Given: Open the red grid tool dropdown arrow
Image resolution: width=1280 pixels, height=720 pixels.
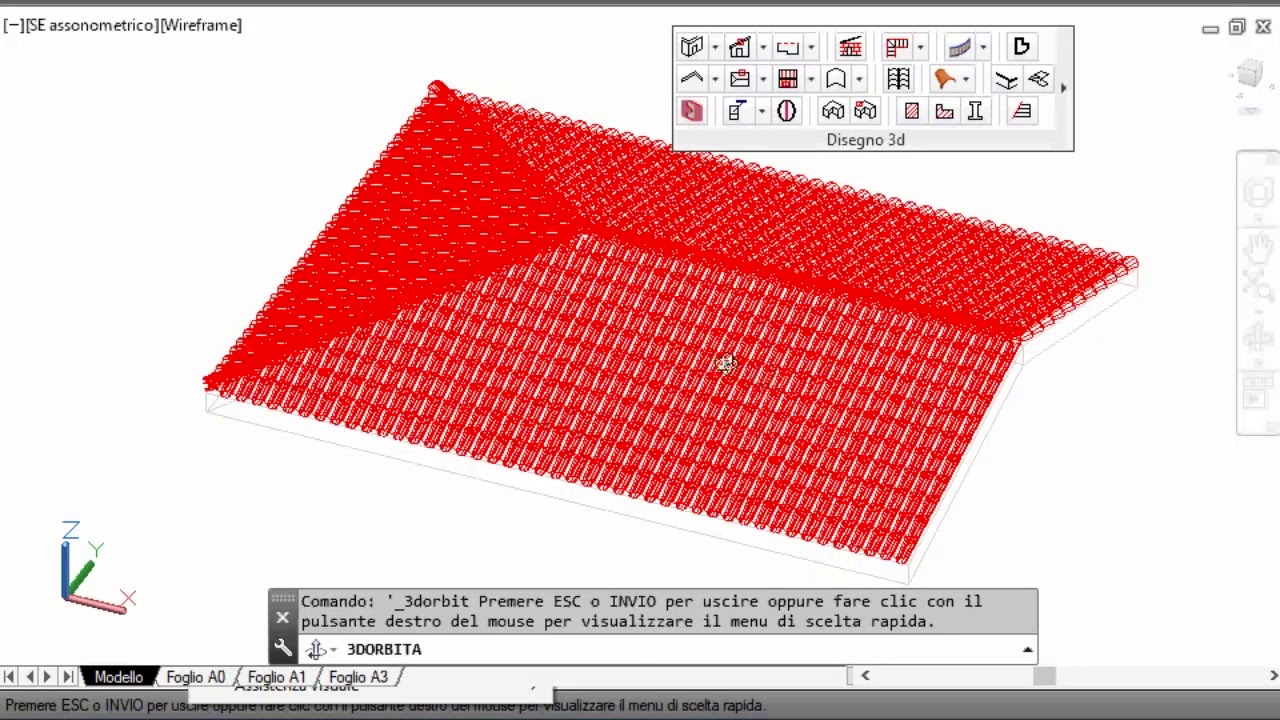Looking at the screenshot, I should [x=810, y=80].
